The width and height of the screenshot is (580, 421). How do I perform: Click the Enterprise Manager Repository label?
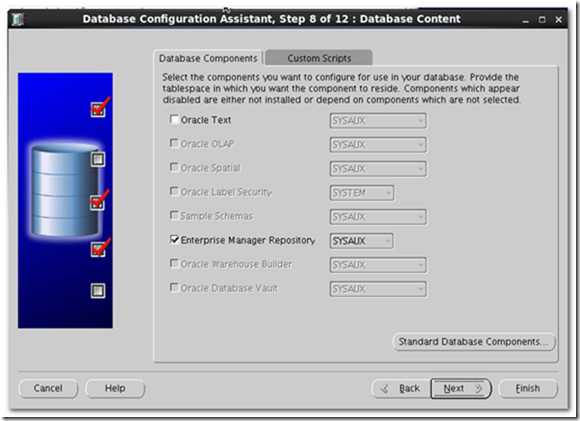coord(248,240)
